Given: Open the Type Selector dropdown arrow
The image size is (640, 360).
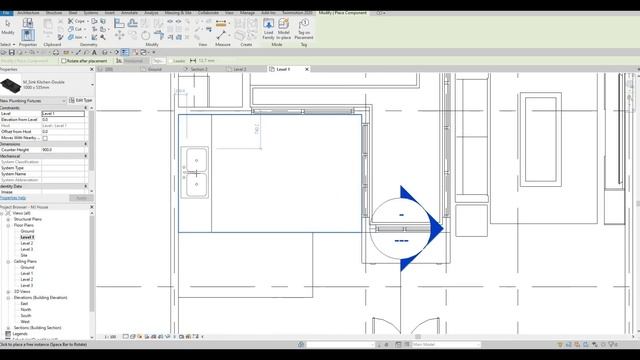Looking at the screenshot, I should pyautogui.click(x=92, y=85).
